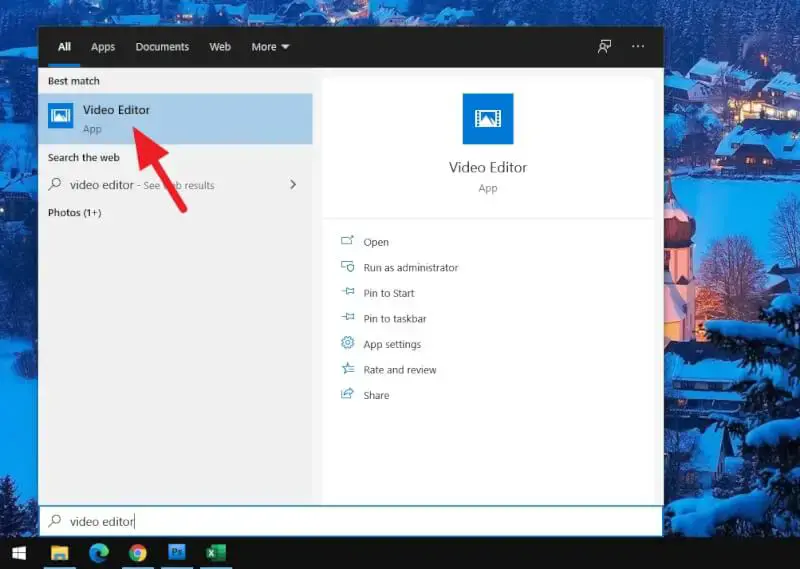Expand the Photos (1+) category
The width and height of the screenshot is (800, 569).
(74, 212)
